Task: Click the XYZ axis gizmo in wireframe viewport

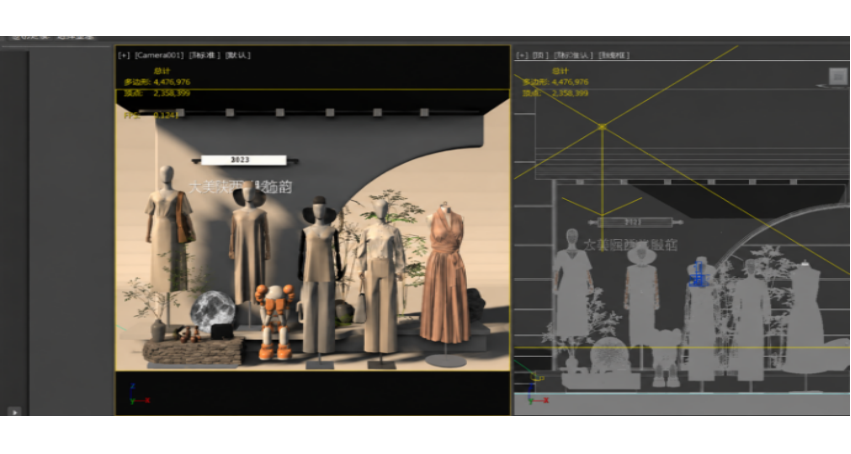Action: click(x=537, y=396)
